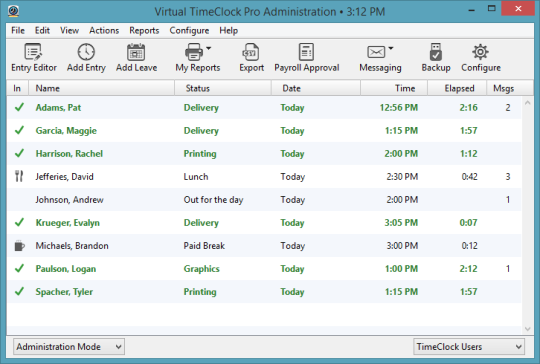Viewport: 540px width, 364px height.
Task: Sort by the Date column header
Action: click(x=316, y=88)
